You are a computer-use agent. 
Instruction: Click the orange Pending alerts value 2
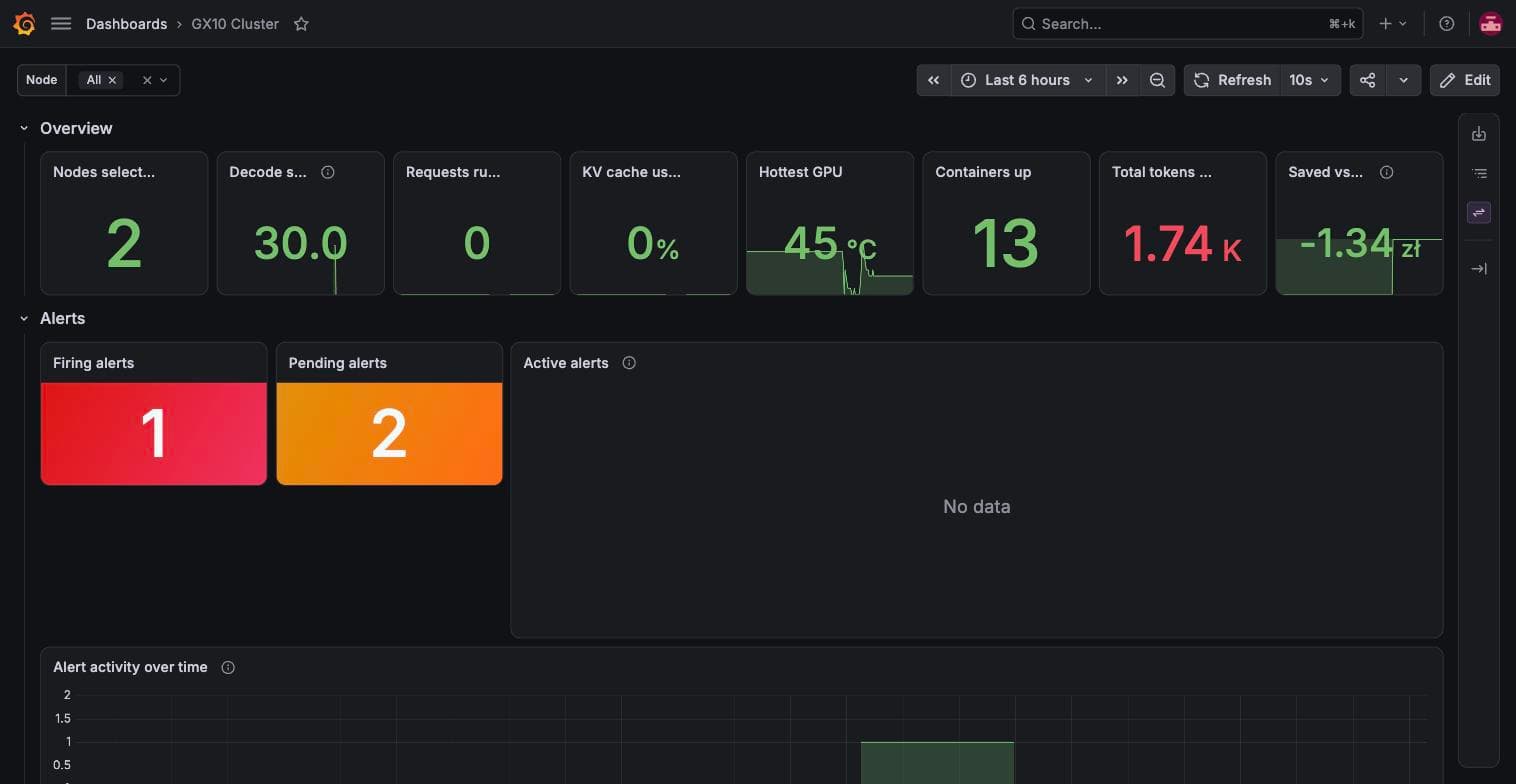[x=389, y=434]
